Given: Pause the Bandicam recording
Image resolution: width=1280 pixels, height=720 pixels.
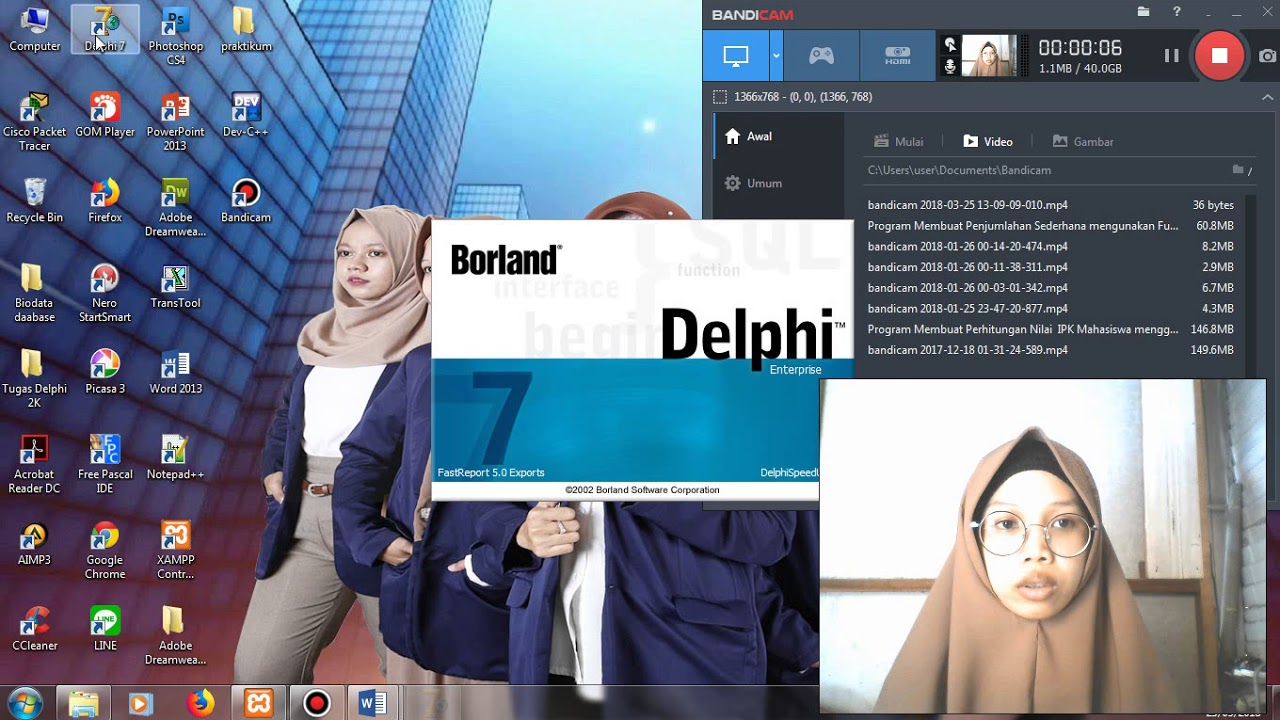Looking at the screenshot, I should click(x=1171, y=56).
